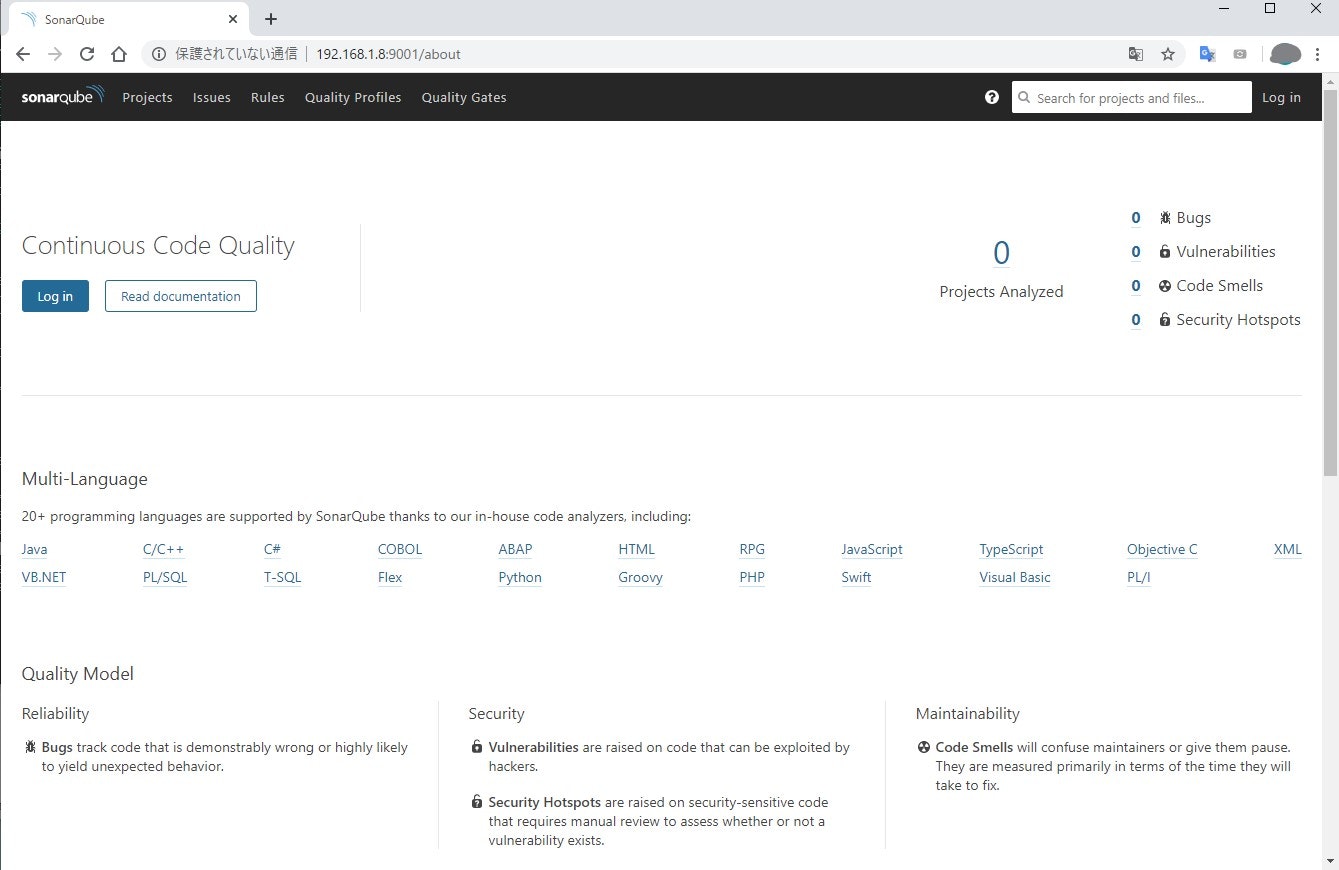Click the Quality Model heading
This screenshot has width=1339, height=870.
[78, 674]
